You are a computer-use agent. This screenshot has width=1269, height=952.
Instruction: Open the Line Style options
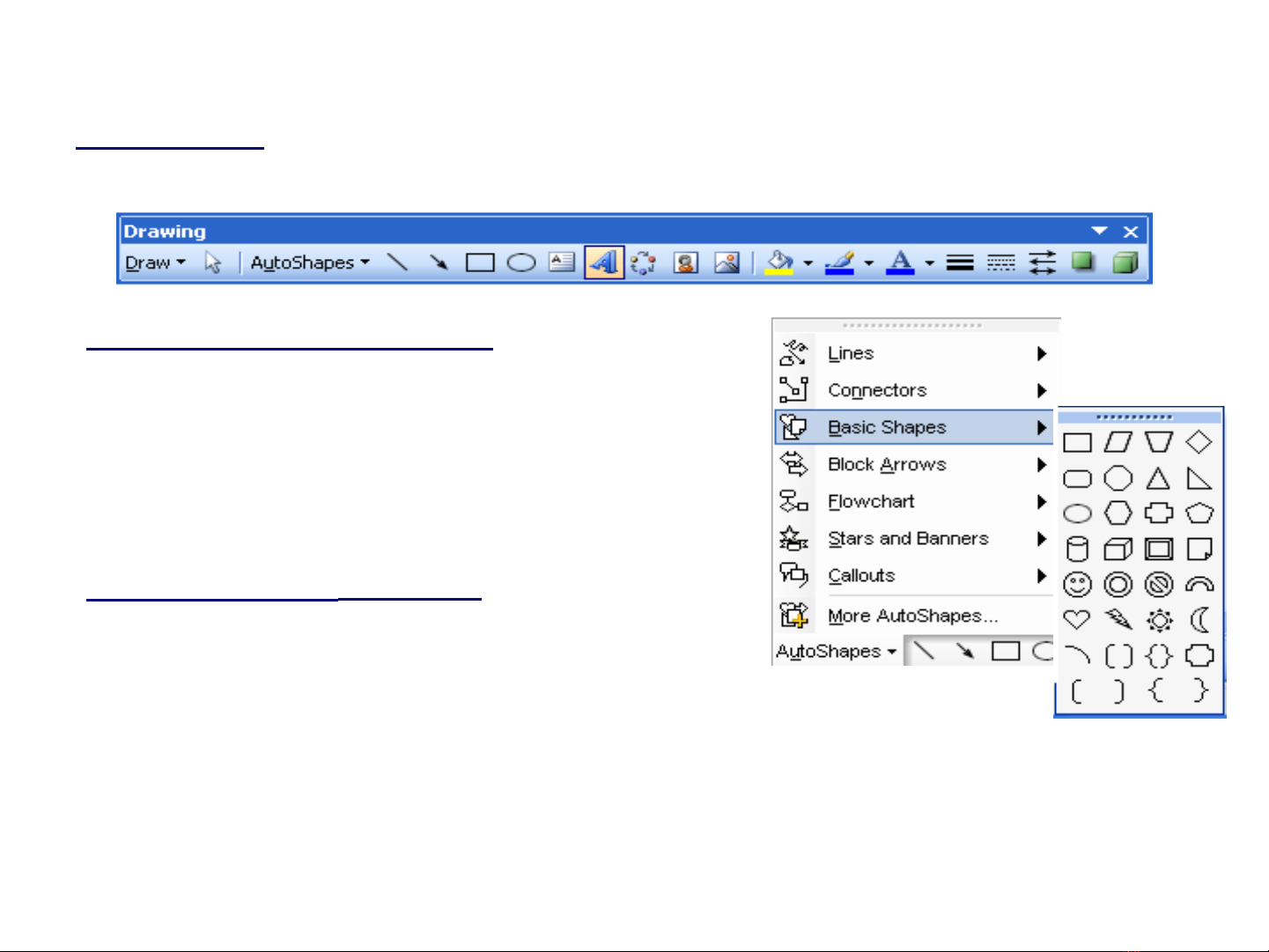[960, 262]
